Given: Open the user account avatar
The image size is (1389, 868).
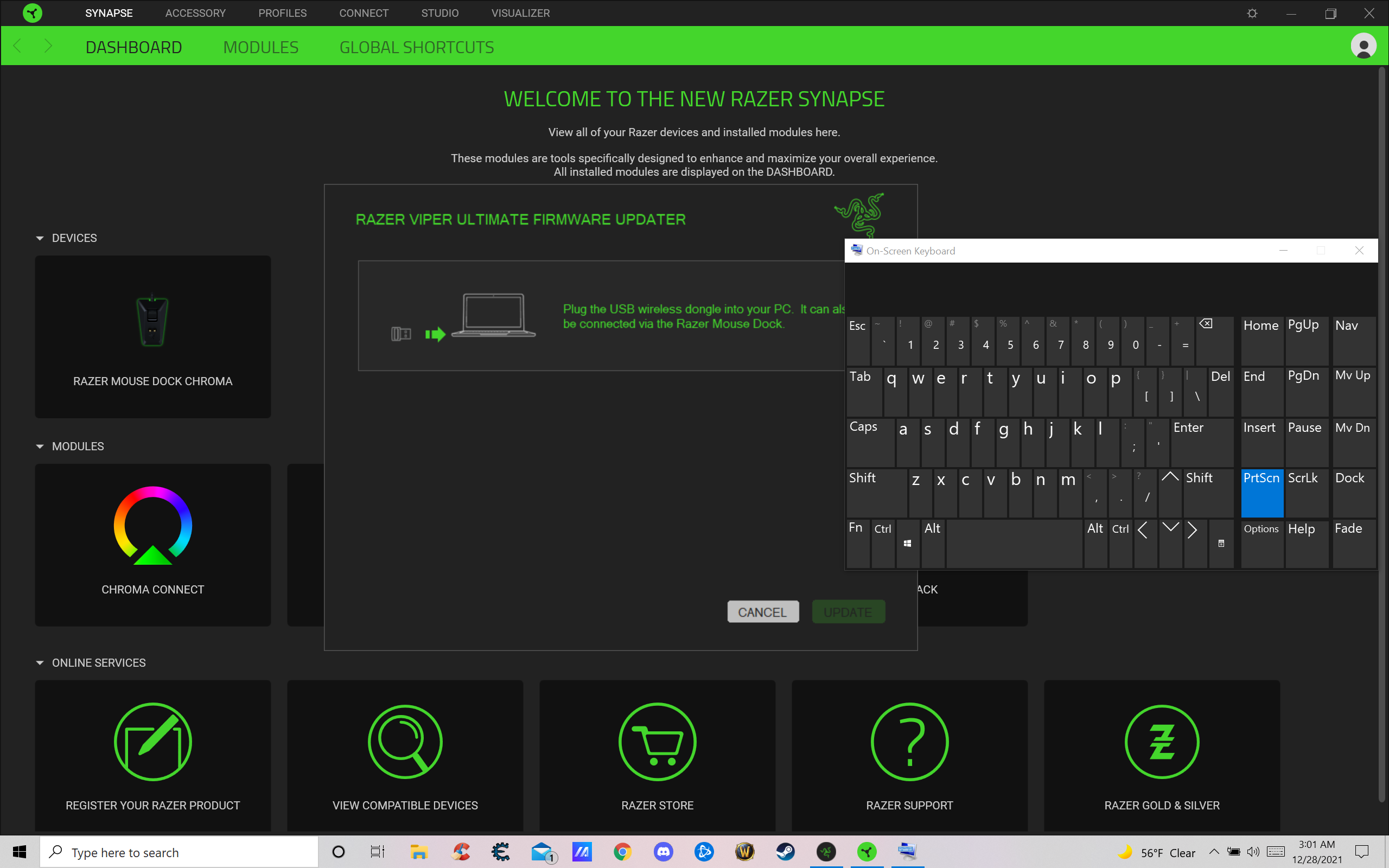Looking at the screenshot, I should [x=1363, y=46].
